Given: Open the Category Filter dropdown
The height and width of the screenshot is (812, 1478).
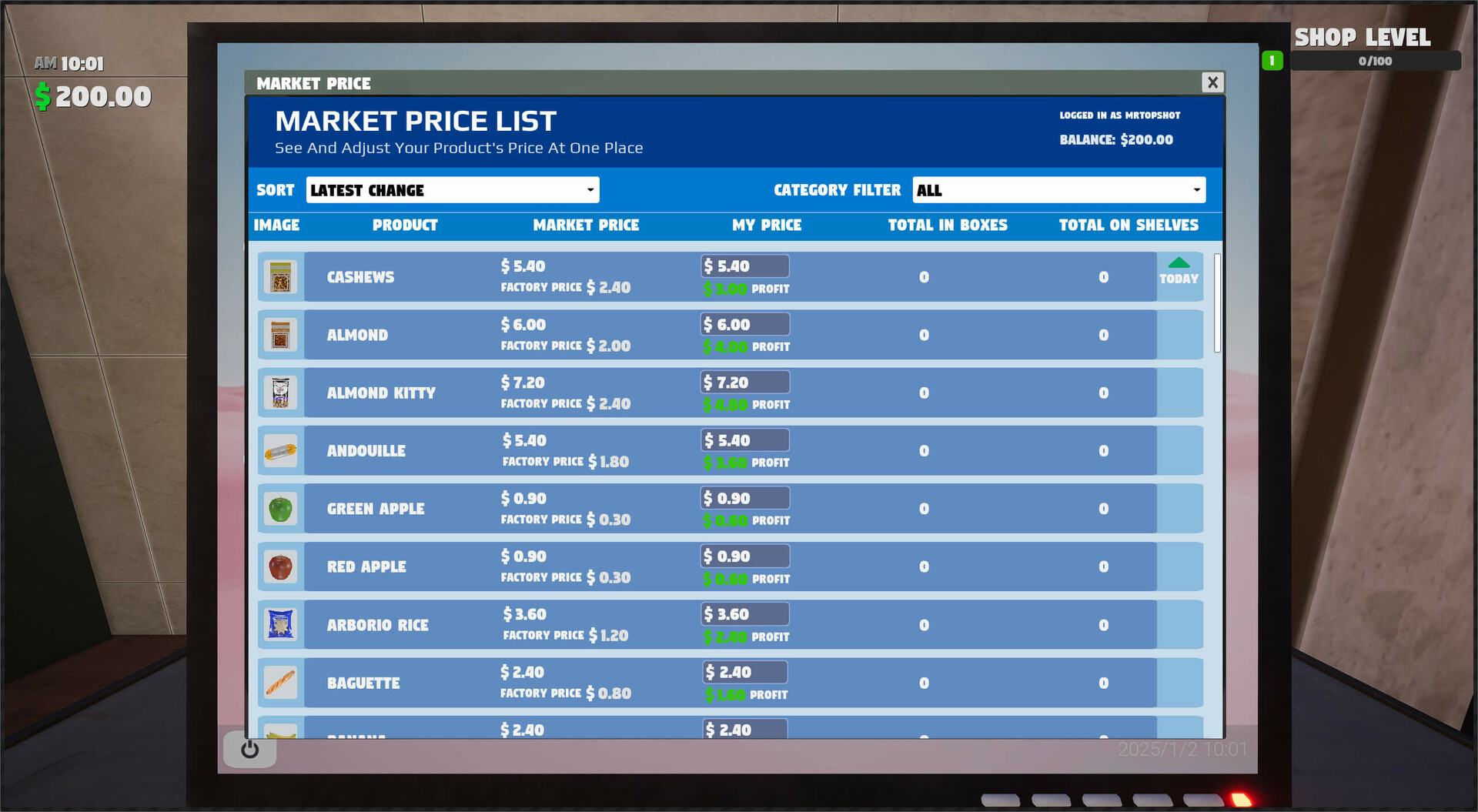Looking at the screenshot, I should point(1058,190).
